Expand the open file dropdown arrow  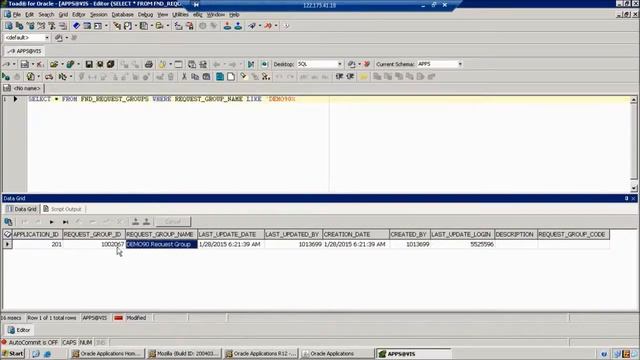click(x=62, y=64)
